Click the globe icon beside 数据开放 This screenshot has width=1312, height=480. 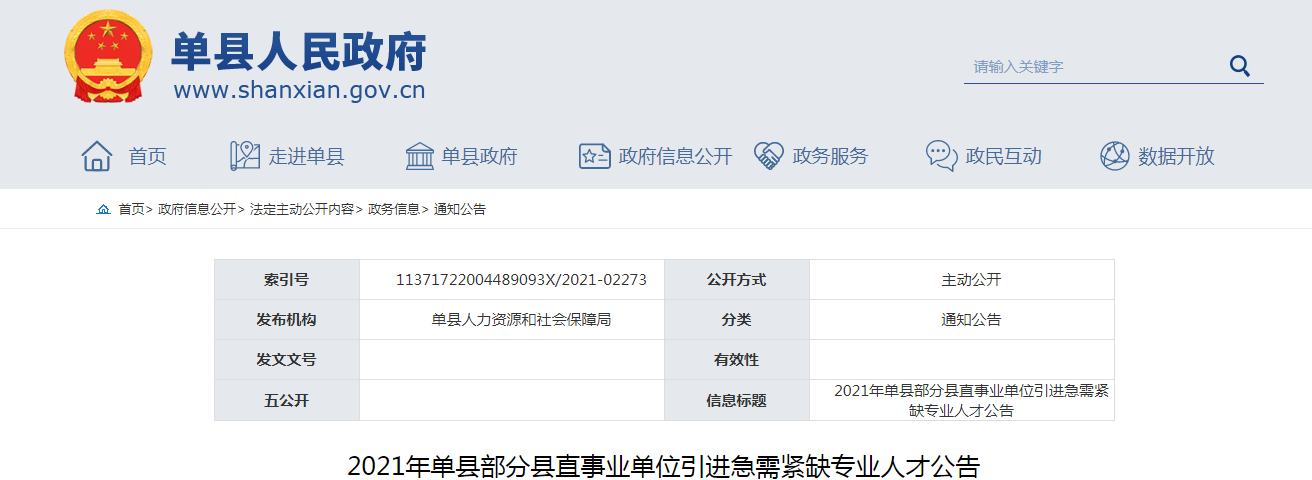coord(1114,156)
